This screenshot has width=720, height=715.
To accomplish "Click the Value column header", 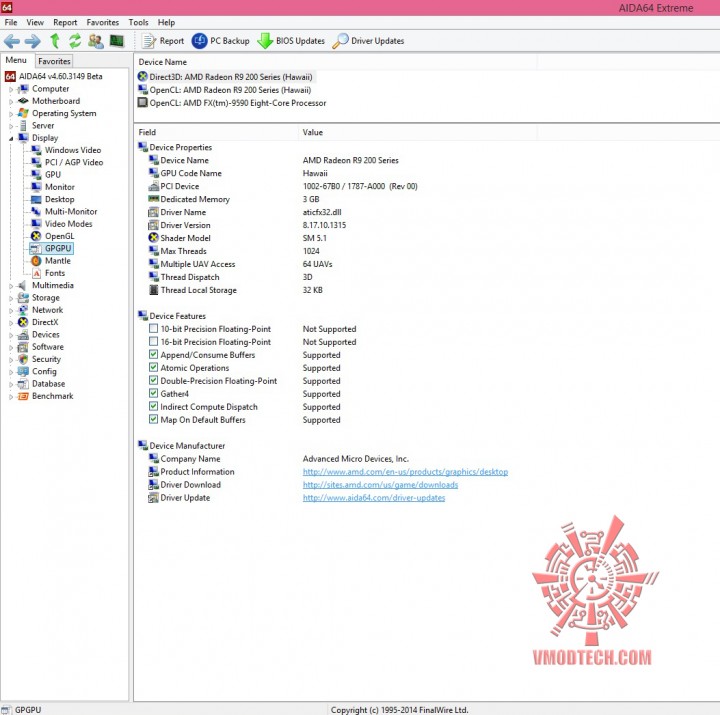I will (x=417, y=132).
